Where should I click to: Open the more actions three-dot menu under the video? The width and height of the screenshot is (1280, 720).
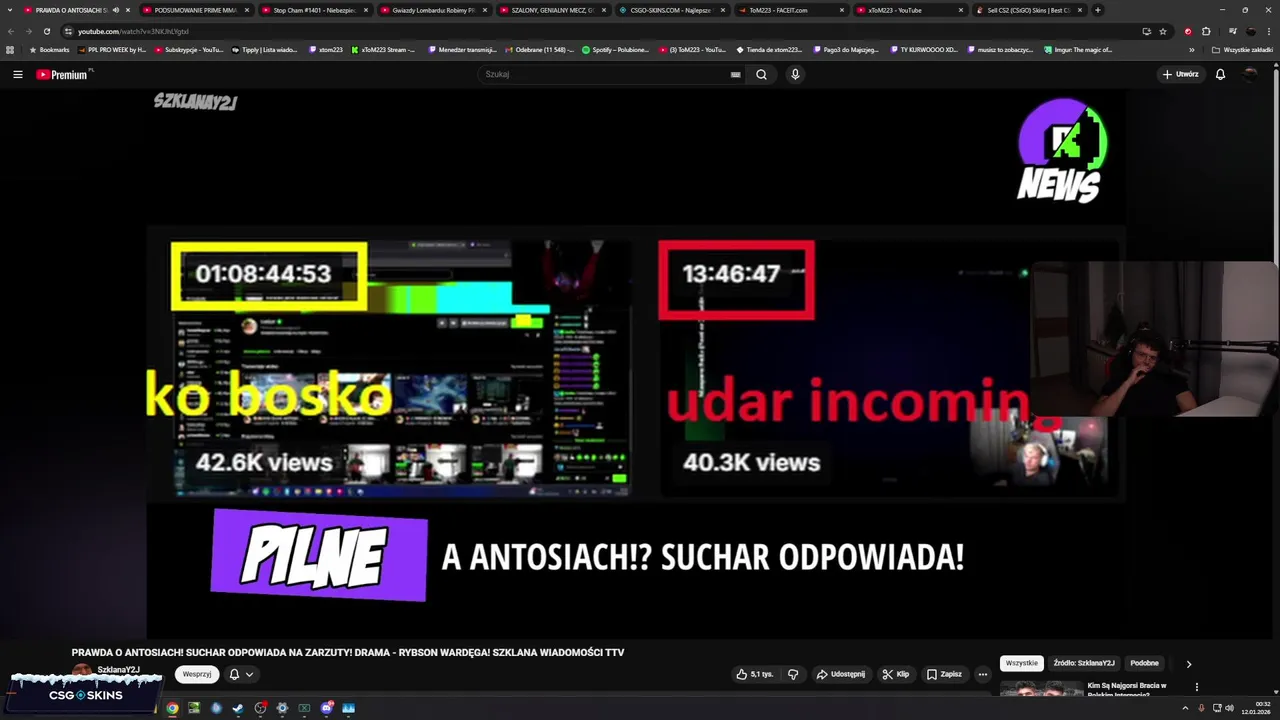(982, 674)
